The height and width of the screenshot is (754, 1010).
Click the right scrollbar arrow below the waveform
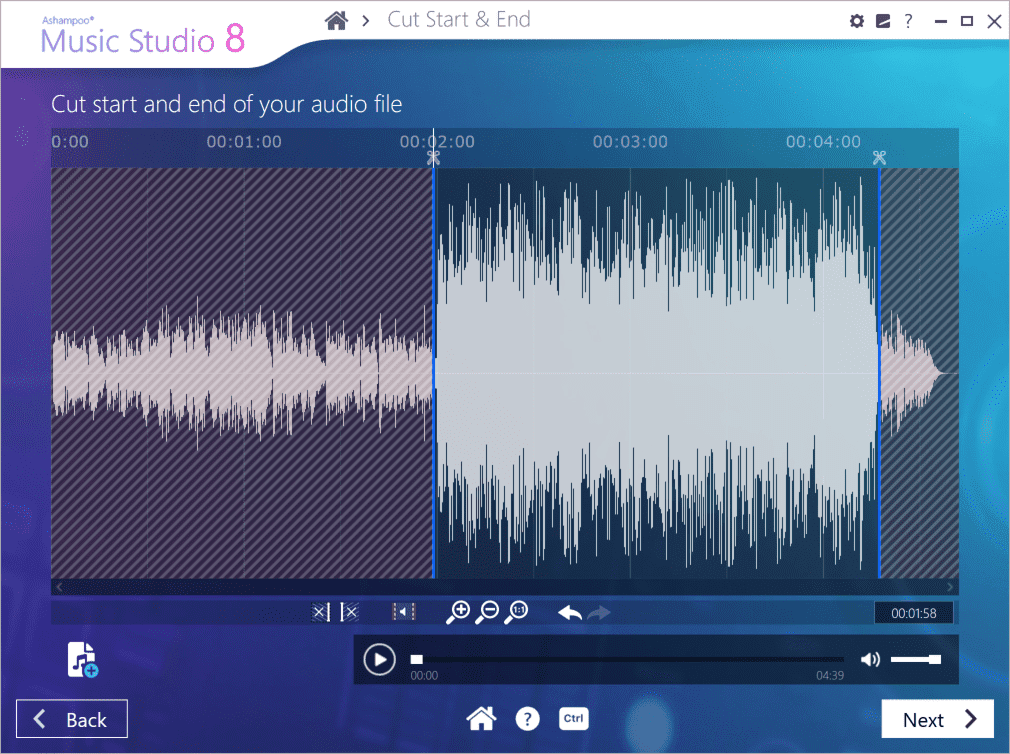click(950, 587)
